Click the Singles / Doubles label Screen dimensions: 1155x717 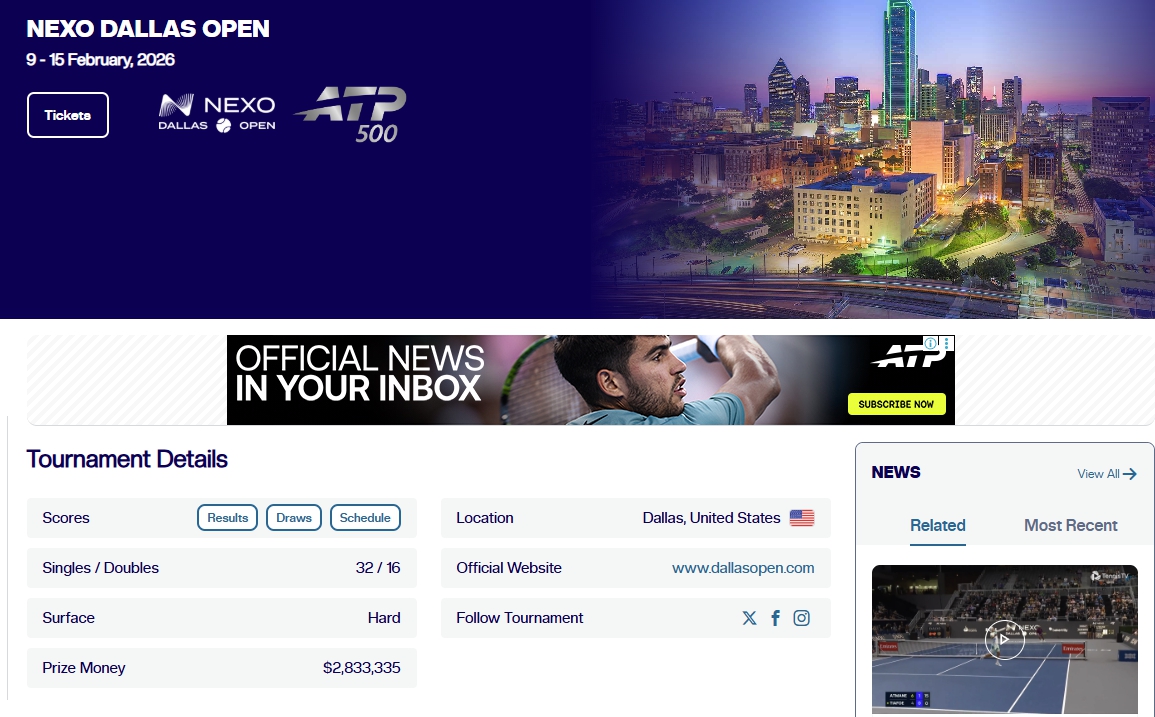[100, 568]
